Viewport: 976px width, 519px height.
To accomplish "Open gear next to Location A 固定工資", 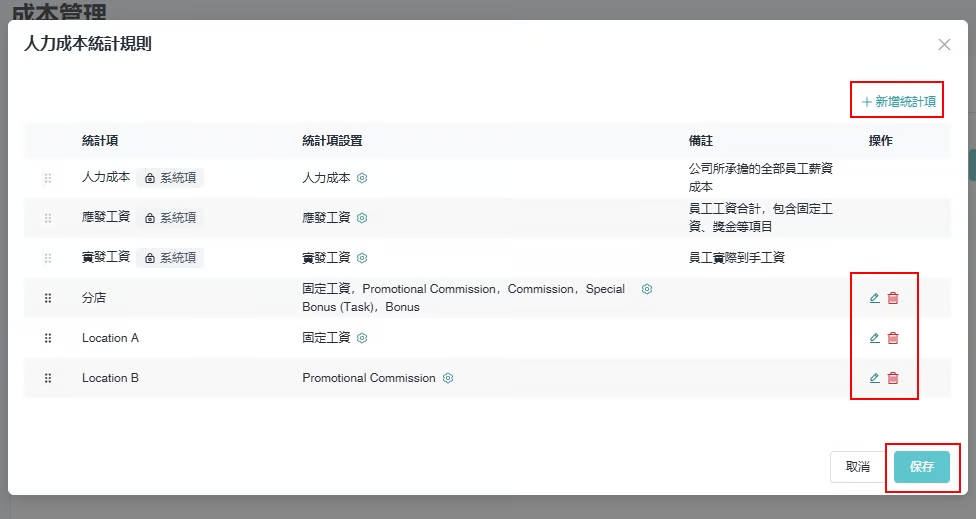I will coord(362,338).
